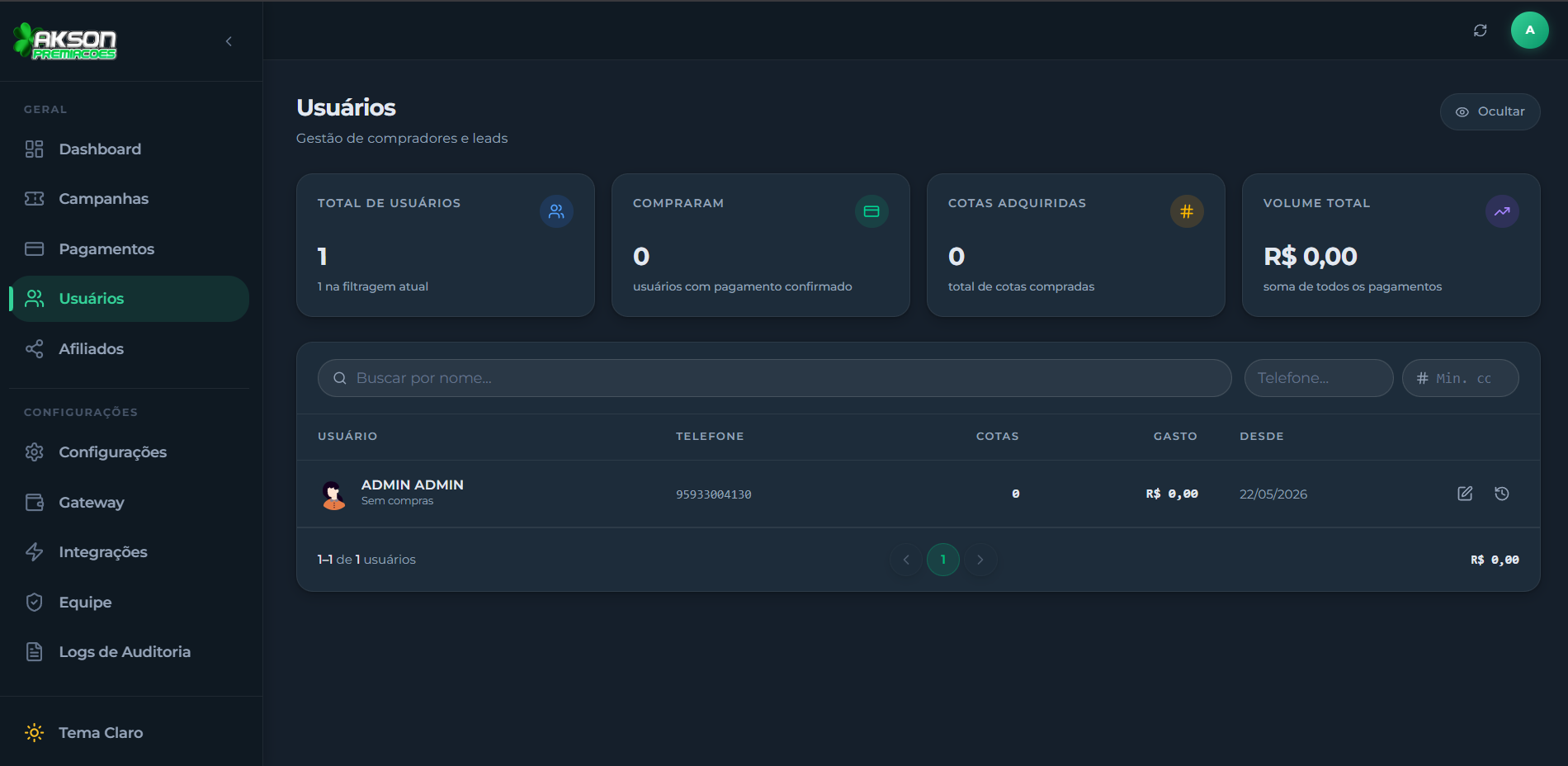Open the user avatar menu labeled A
This screenshot has width=1568, height=766.
(1530, 31)
